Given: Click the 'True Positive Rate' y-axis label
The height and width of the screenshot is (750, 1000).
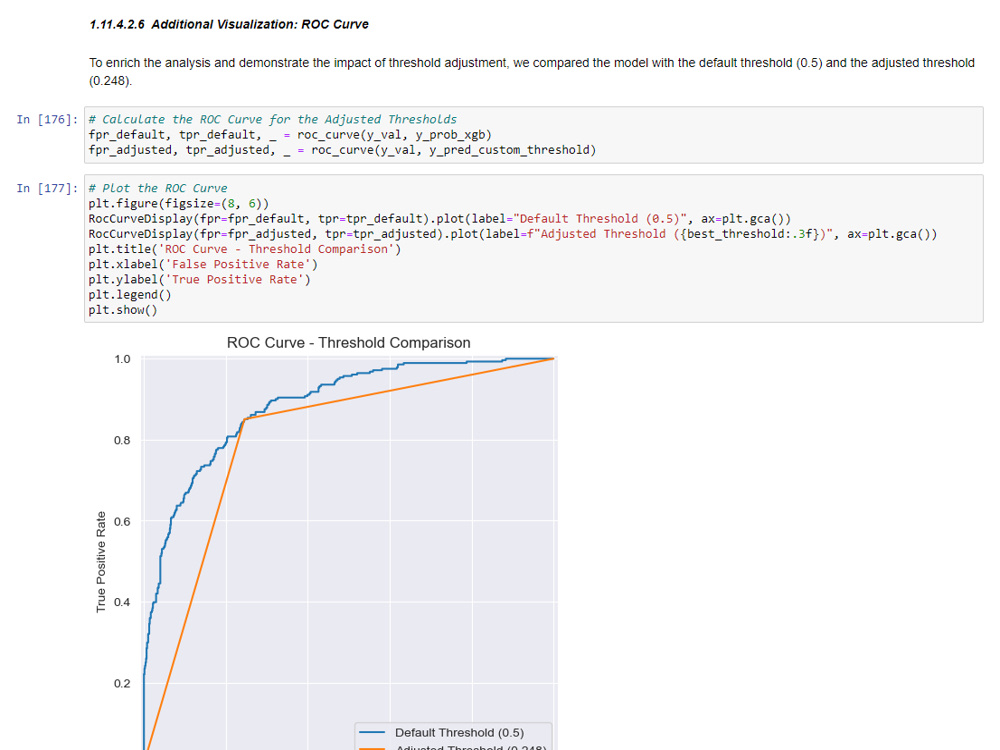Looking at the screenshot, I should [101, 562].
